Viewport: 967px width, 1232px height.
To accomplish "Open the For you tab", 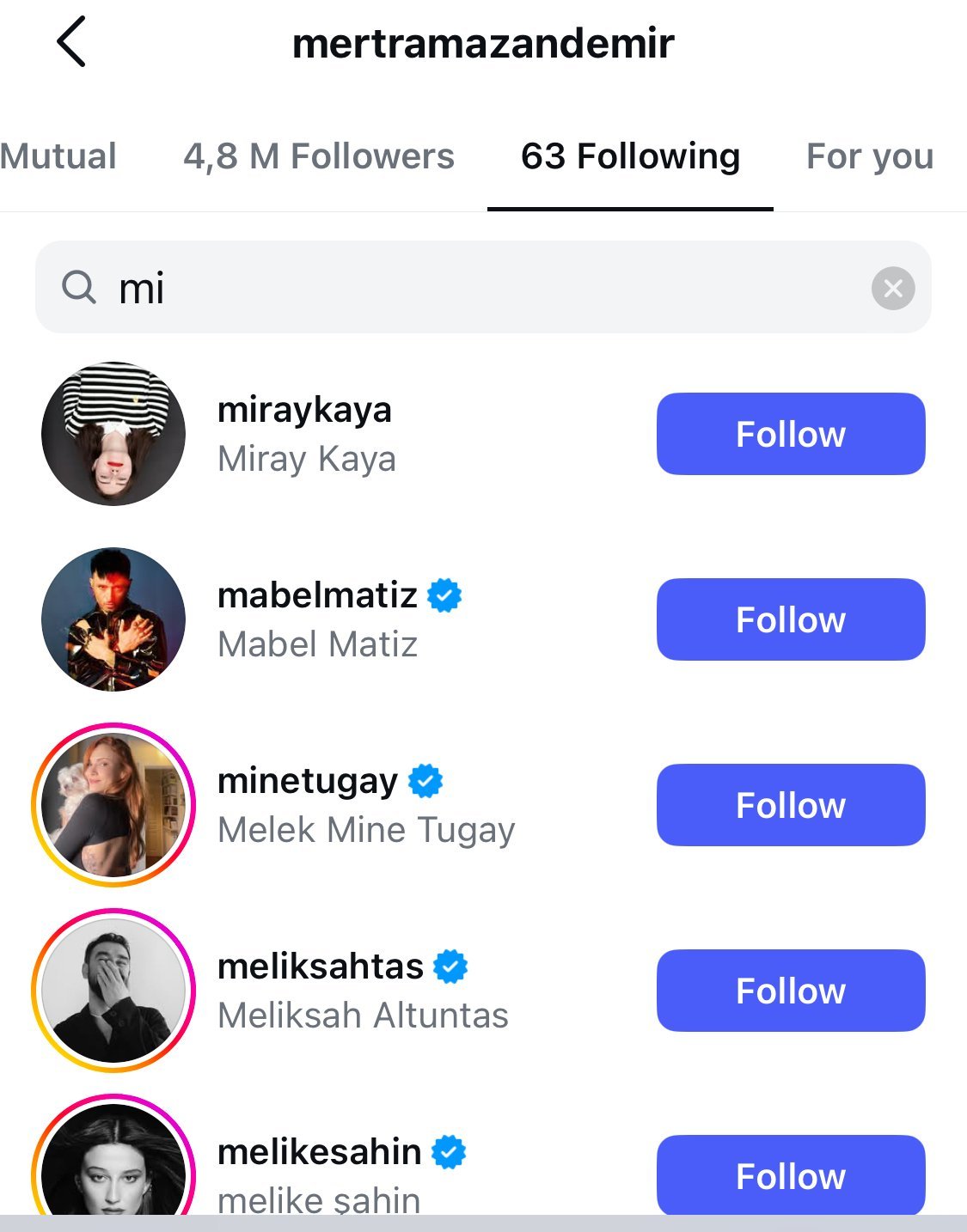I will point(869,156).
